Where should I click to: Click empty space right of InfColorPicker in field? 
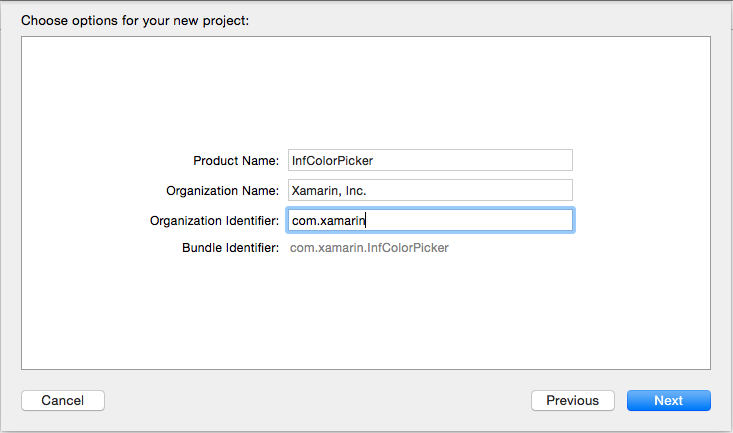coord(472,160)
